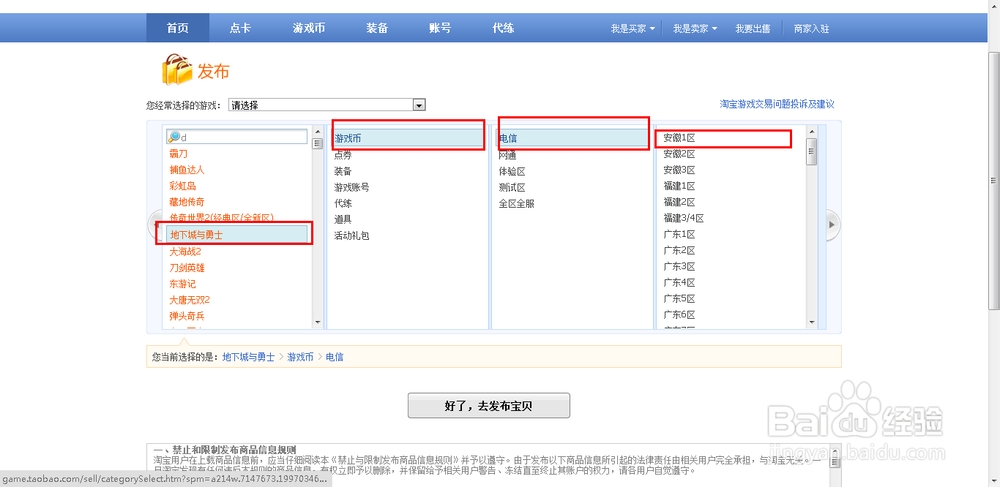Select server 广东5区
The width and height of the screenshot is (1000, 487).
pos(679,298)
